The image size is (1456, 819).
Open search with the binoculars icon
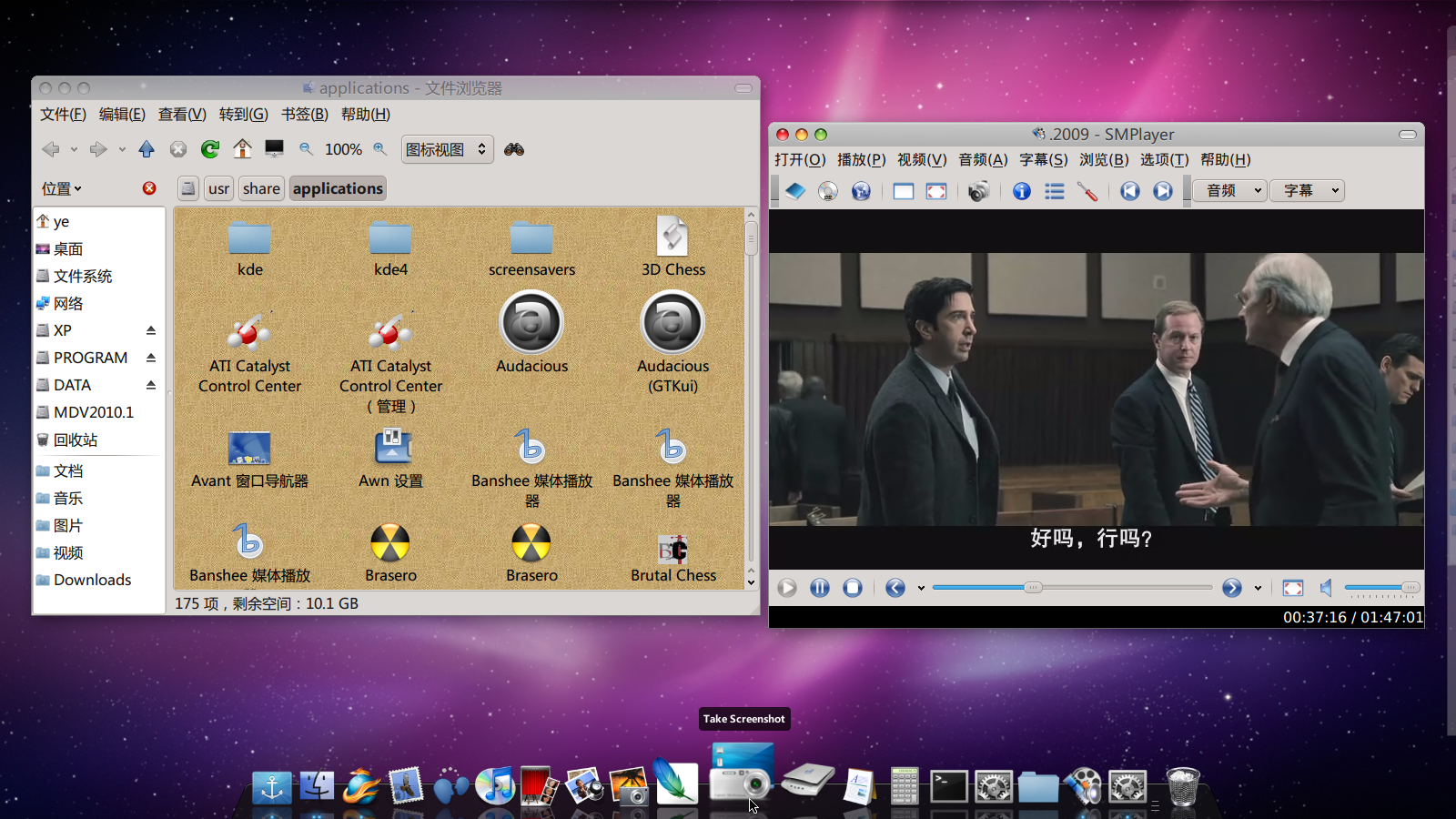click(514, 149)
